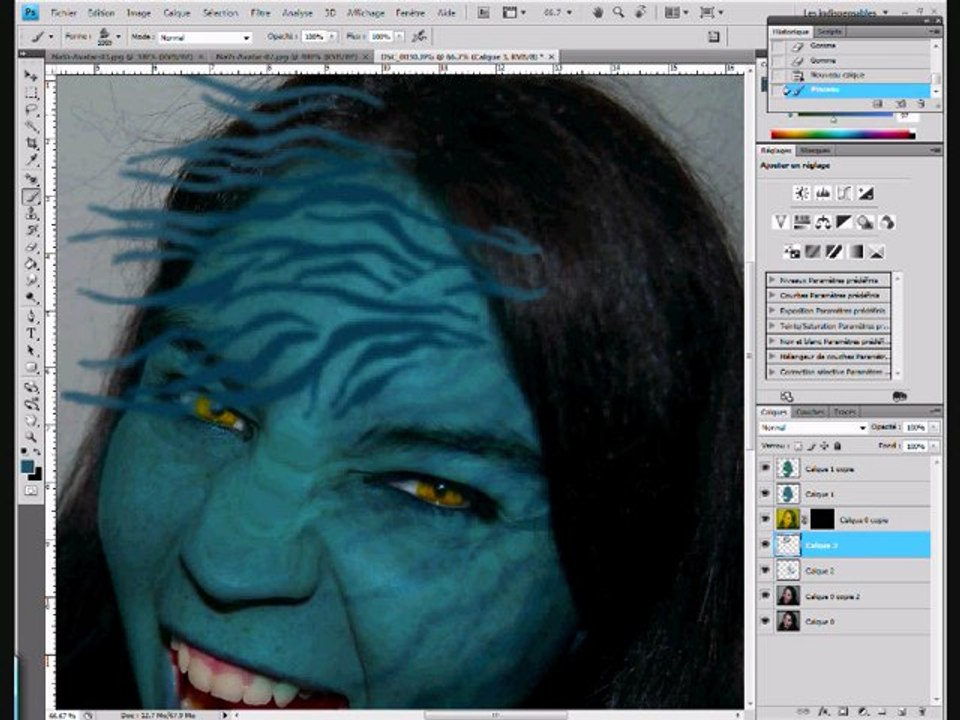Click the Hand tool in the application bar

click(x=598, y=12)
